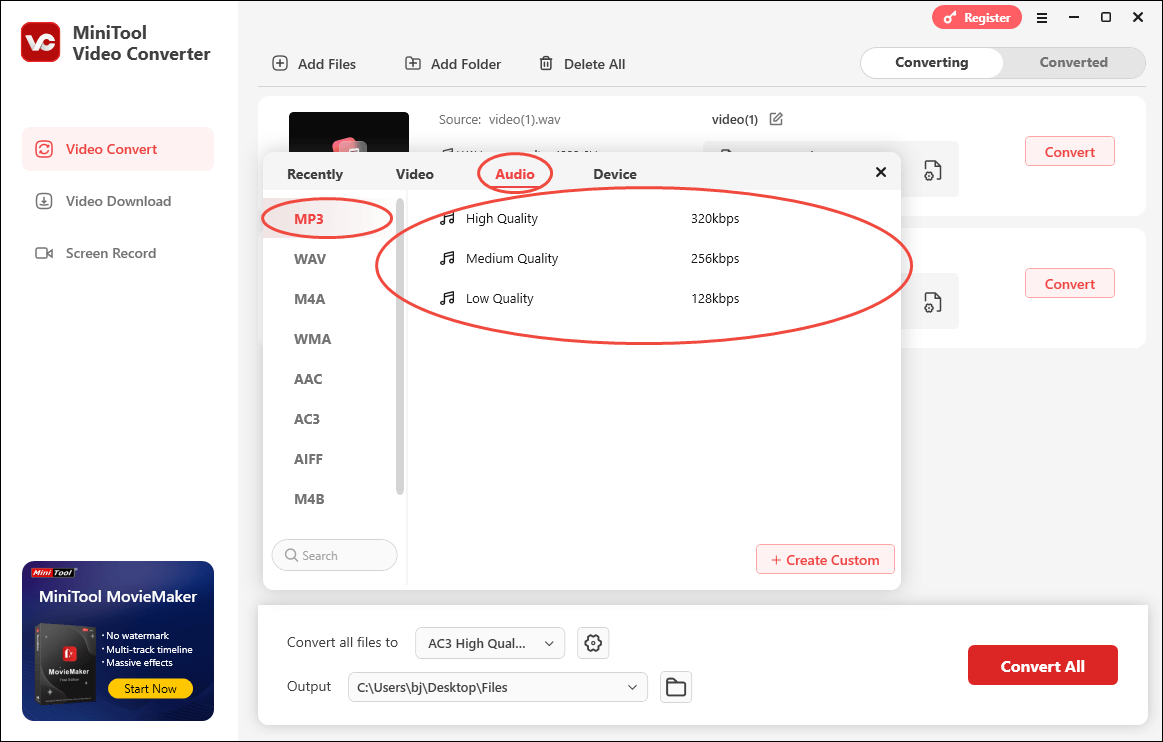
Task: Click the Medium Quality music note icon
Action: point(447,258)
